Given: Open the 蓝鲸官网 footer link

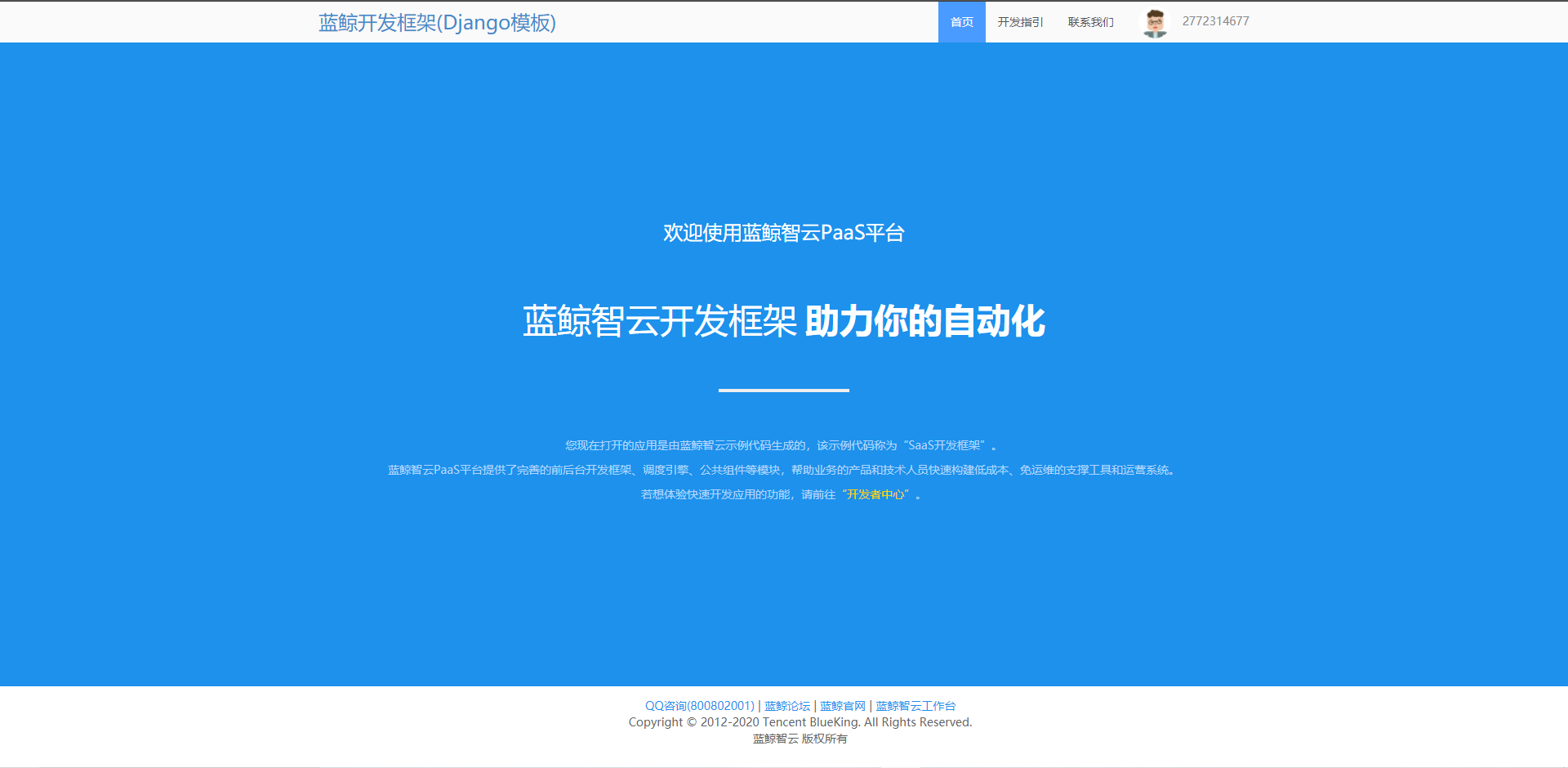Looking at the screenshot, I should click(843, 706).
